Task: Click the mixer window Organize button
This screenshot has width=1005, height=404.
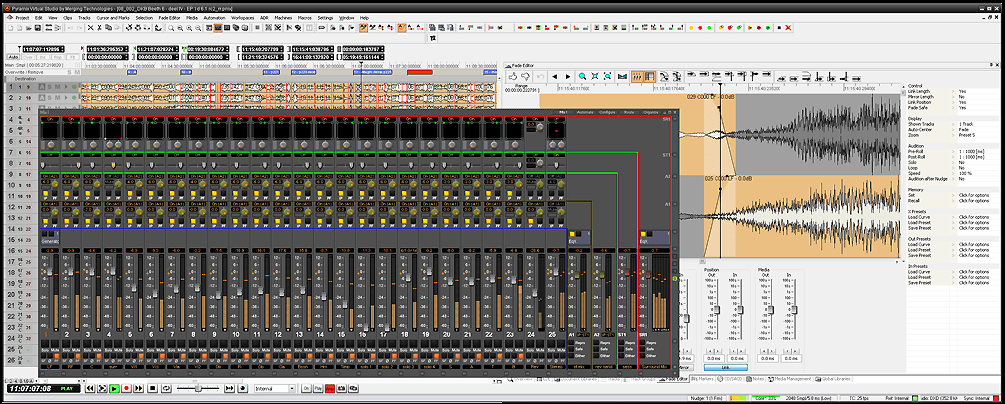Action: [x=651, y=112]
